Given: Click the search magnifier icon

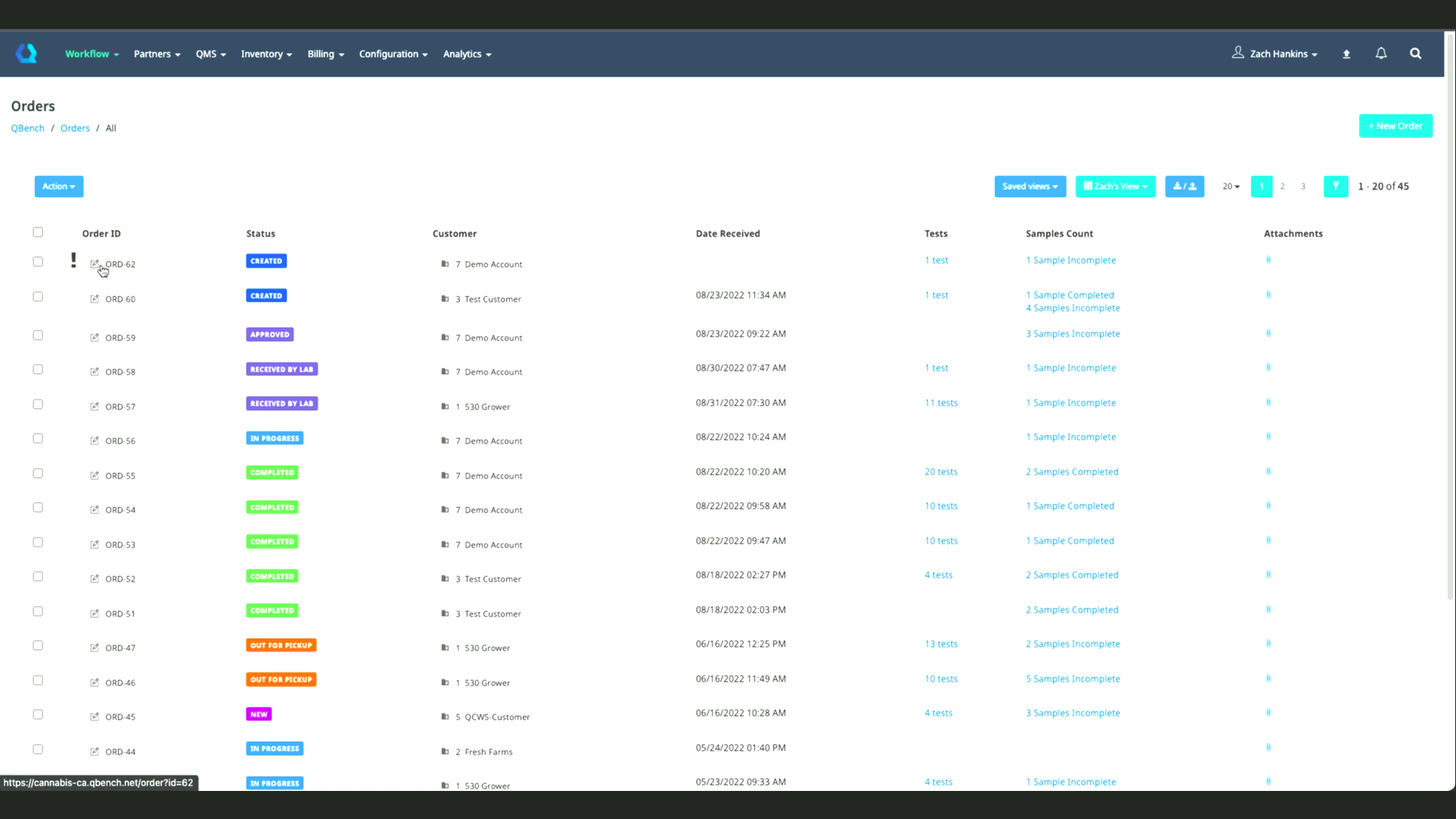Looking at the screenshot, I should click(1415, 54).
